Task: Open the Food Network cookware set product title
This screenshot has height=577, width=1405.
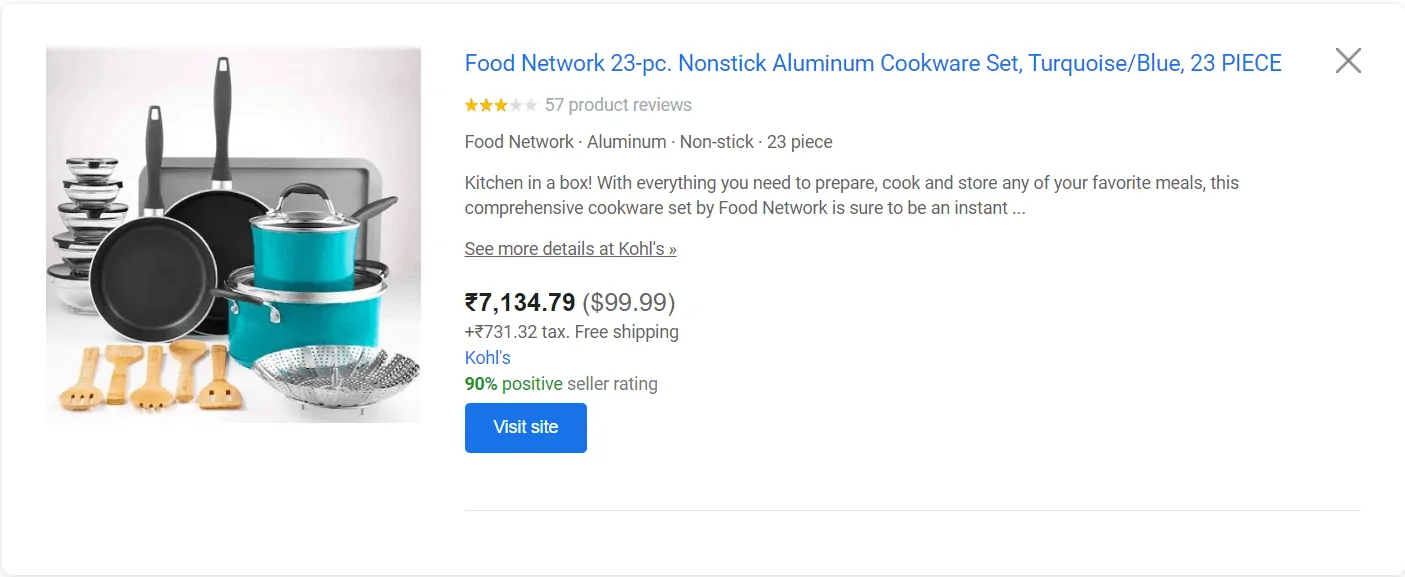Action: 871,63
